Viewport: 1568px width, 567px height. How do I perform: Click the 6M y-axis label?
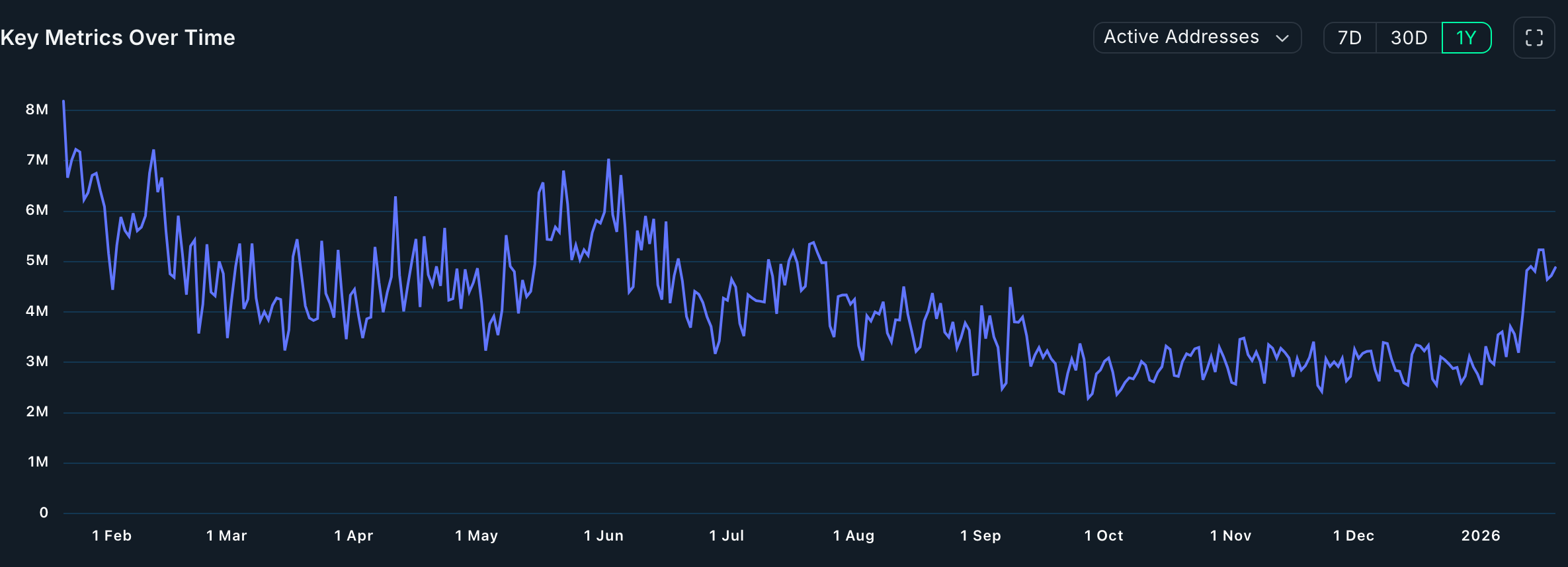click(37, 210)
